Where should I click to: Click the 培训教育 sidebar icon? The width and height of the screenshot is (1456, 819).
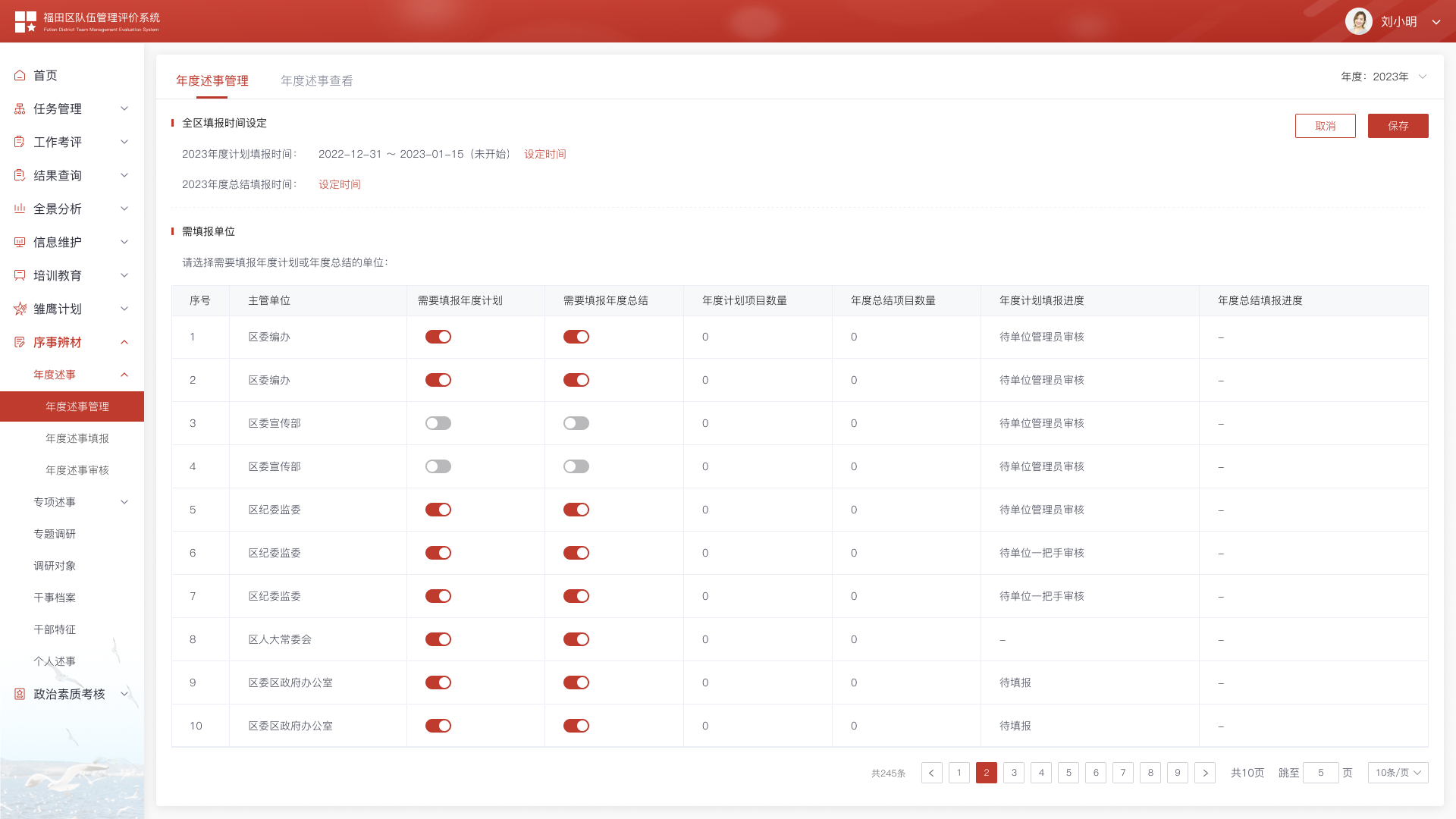tap(20, 275)
